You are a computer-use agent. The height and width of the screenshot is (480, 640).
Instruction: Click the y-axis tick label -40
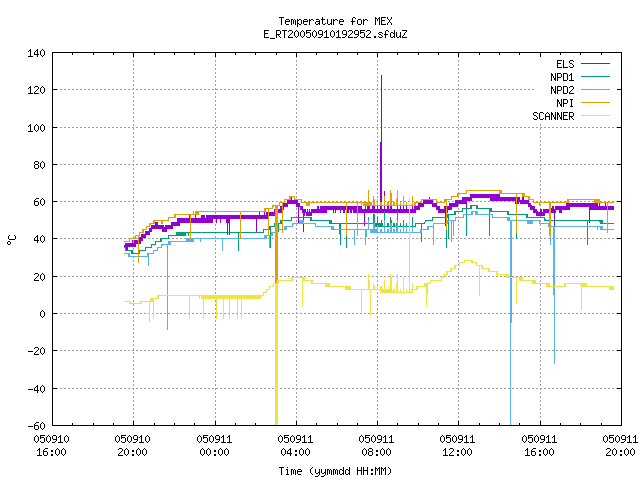[36, 389]
